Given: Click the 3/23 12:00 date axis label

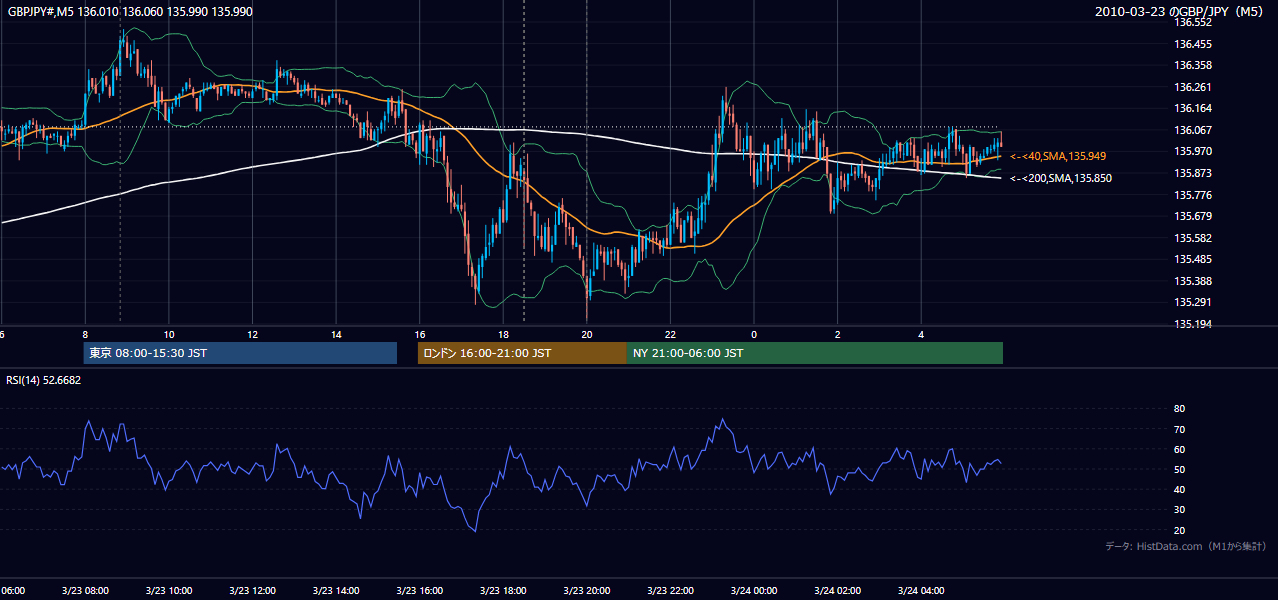Looking at the screenshot, I should 252,591.
